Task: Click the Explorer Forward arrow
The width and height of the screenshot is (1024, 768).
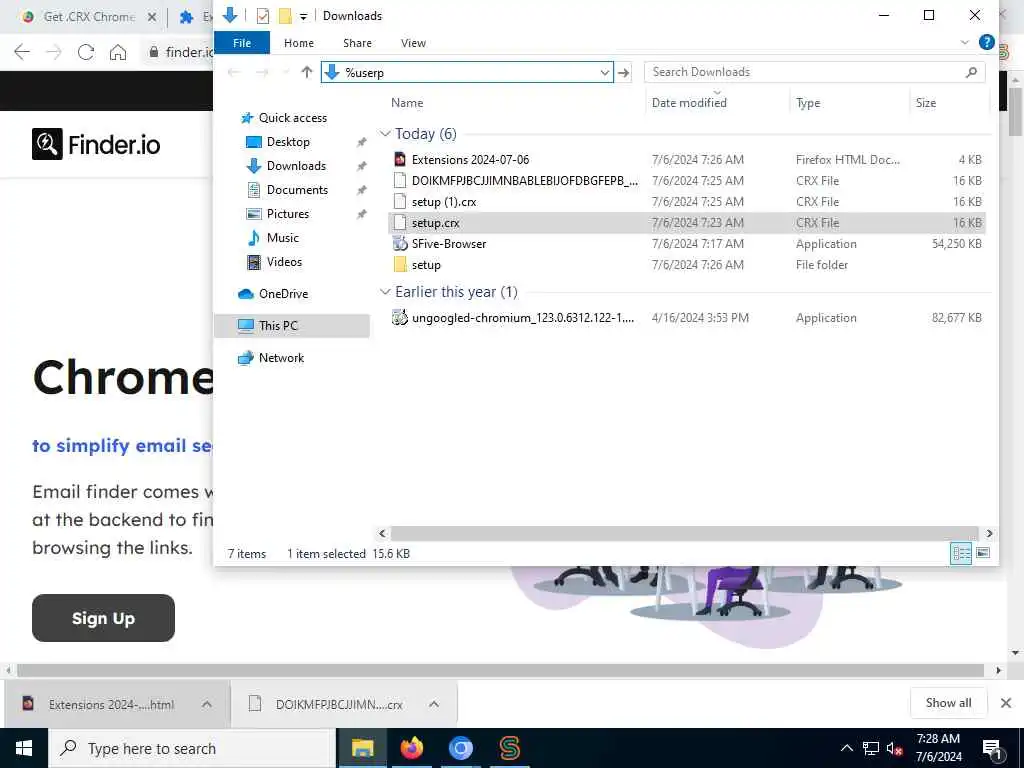Action: (x=262, y=72)
